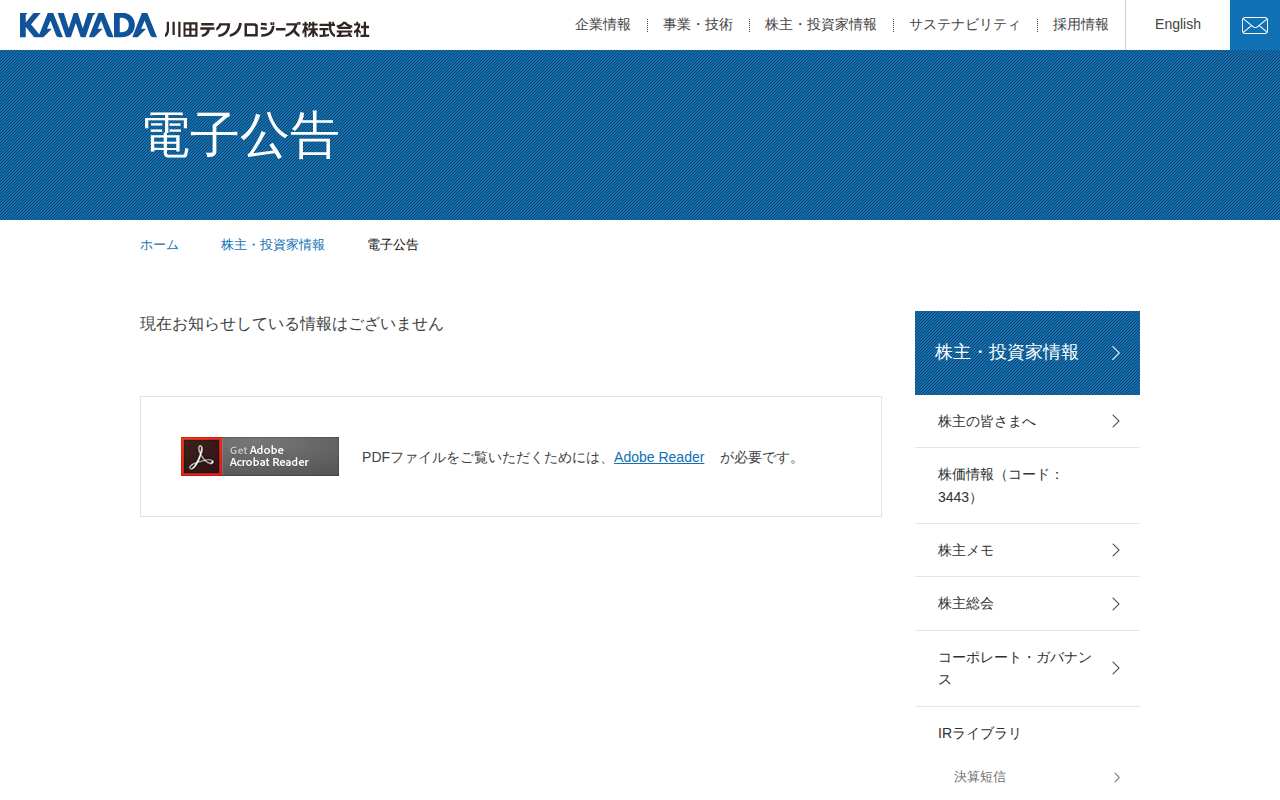Click the arrow next to コーポレート・ガバナンス
This screenshot has width=1280, height=800.
[x=1116, y=668]
